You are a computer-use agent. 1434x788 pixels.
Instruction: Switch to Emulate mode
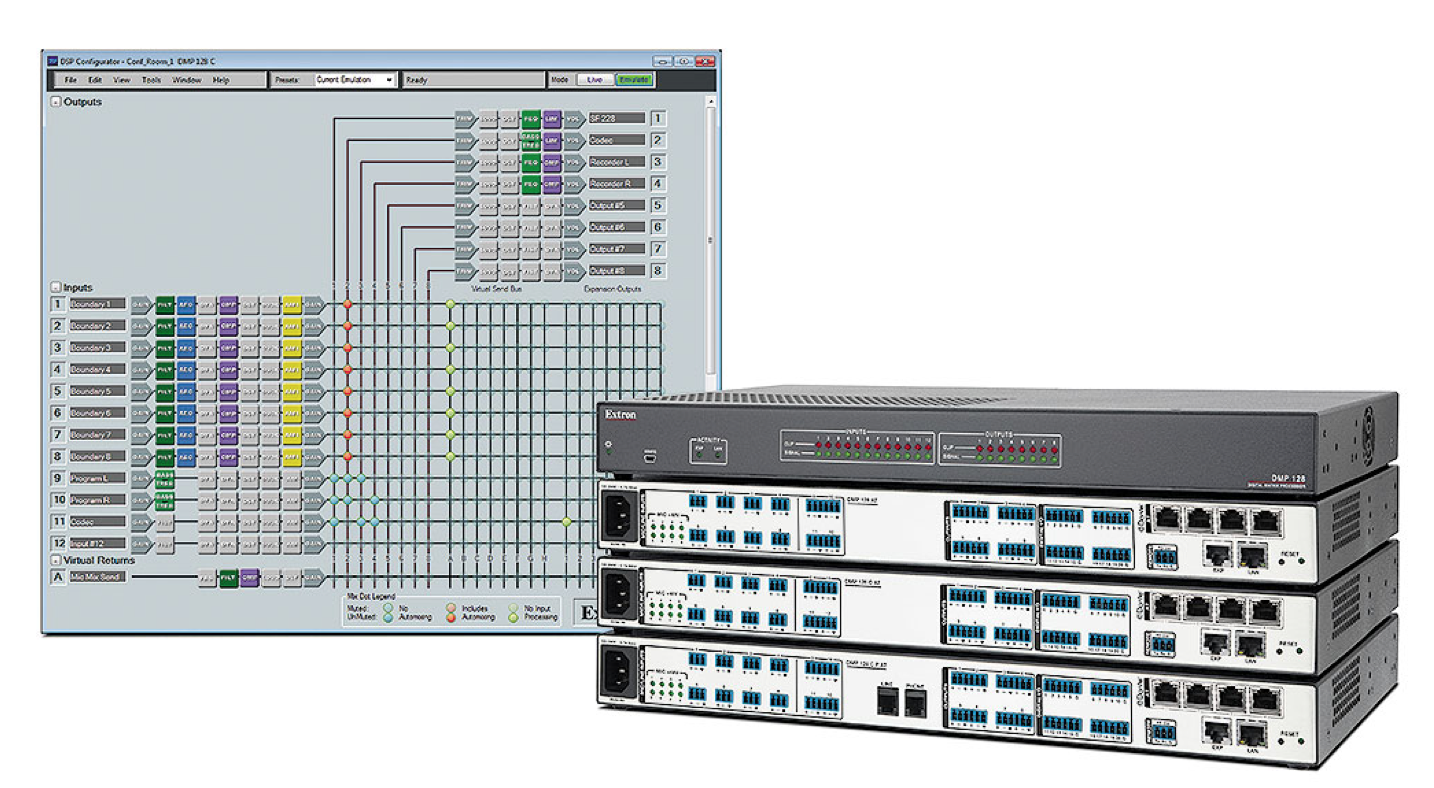tap(633, 80)
